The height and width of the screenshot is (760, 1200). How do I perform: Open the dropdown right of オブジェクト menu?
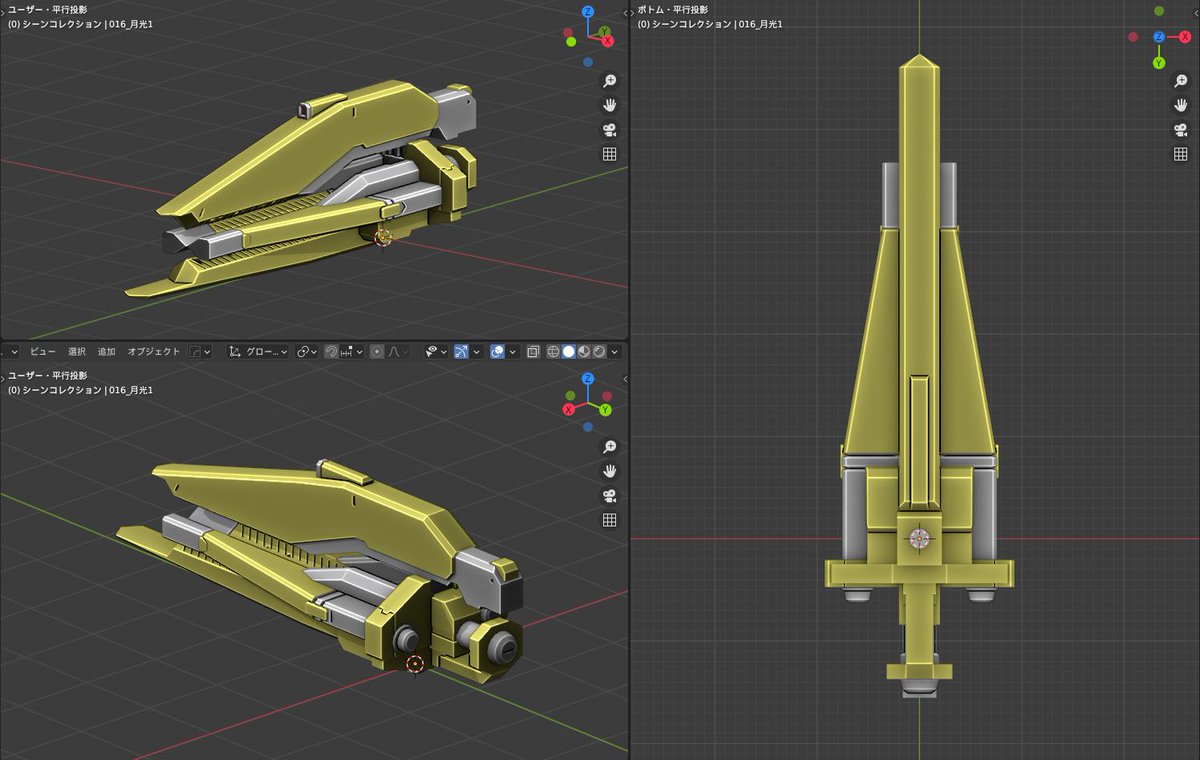(x=200, y=352)
